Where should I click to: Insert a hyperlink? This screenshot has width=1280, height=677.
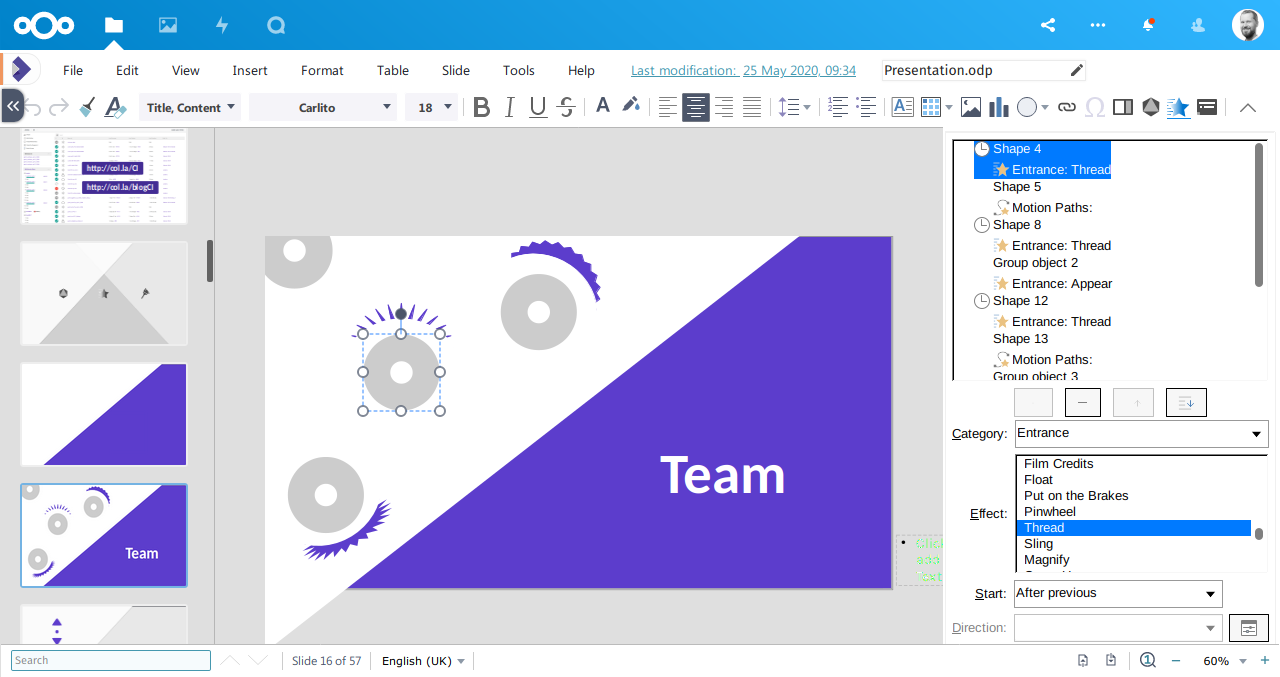click(x=1067, y=107)
